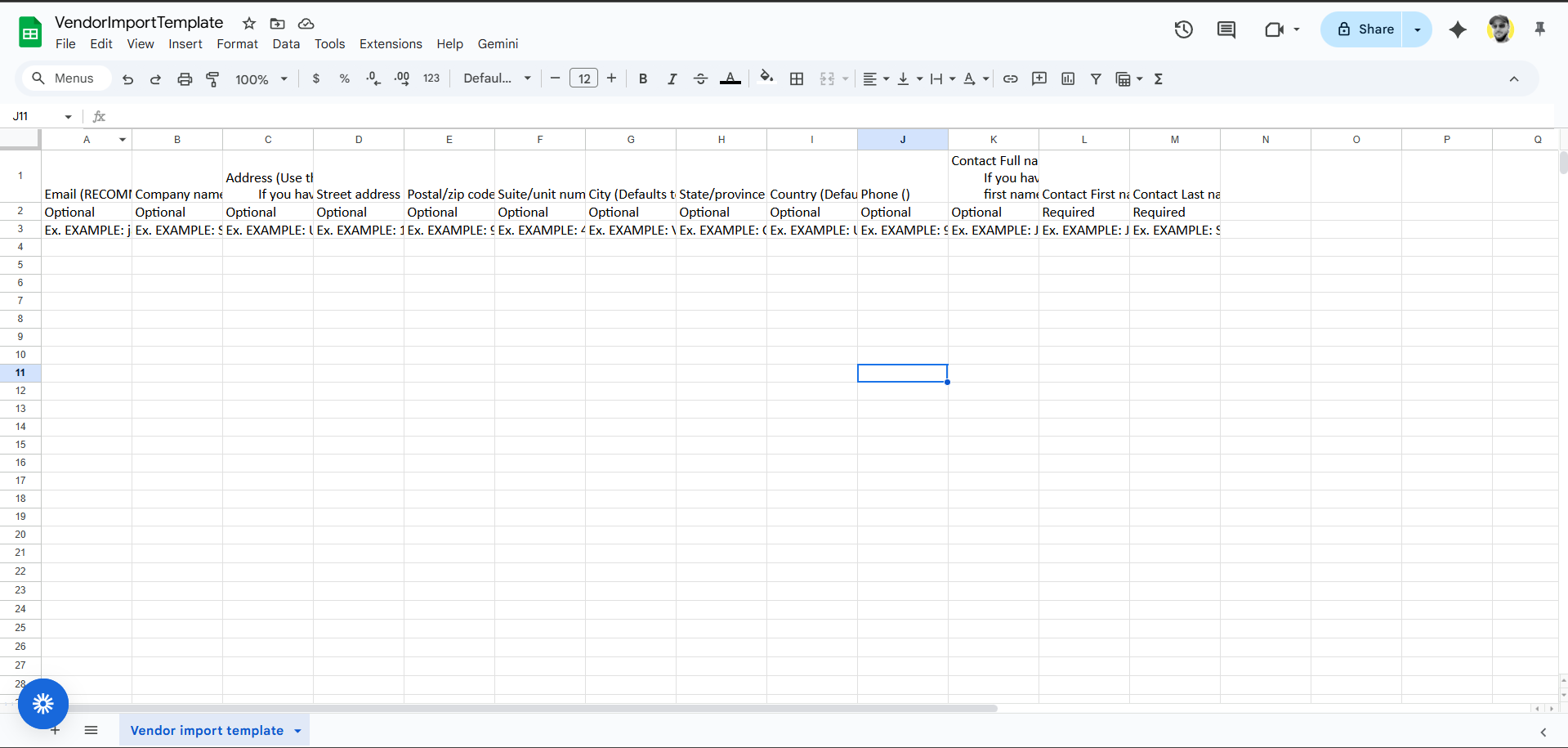Open the fill color picker

(766, 78)
